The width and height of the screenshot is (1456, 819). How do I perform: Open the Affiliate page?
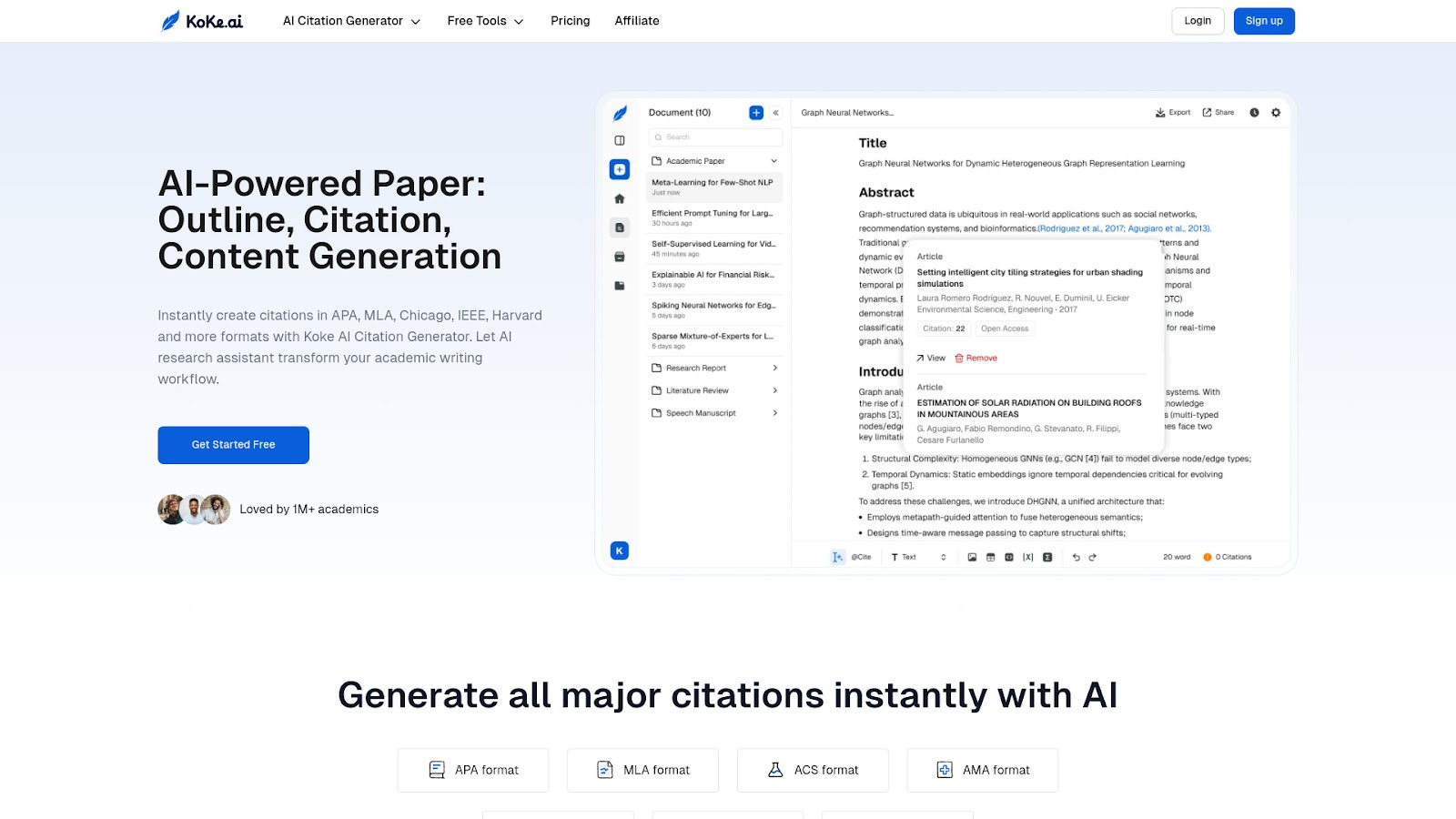[636, 21]
